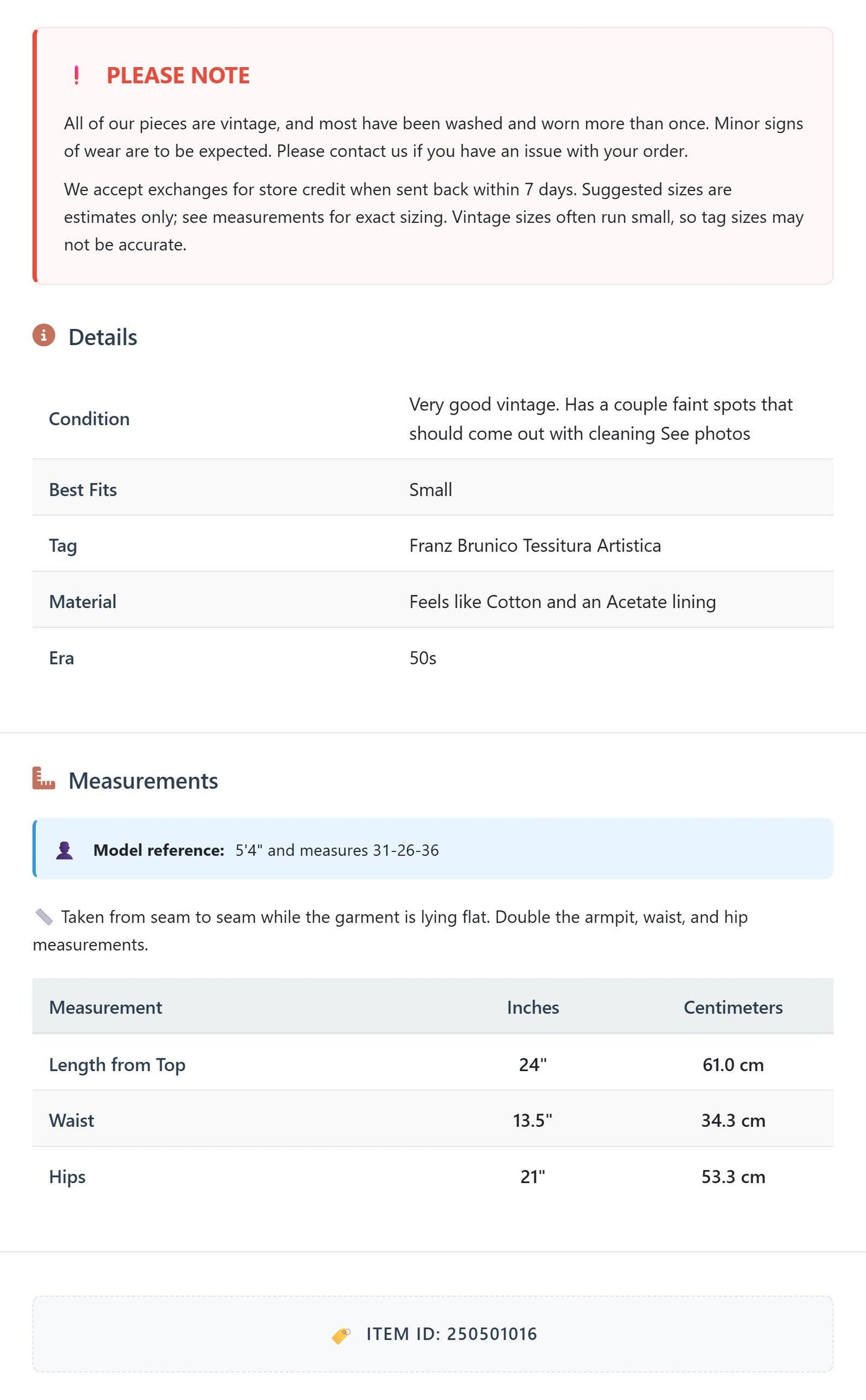
Task: Click the yellow price tag icon
Action: (x=341, y=1335)
